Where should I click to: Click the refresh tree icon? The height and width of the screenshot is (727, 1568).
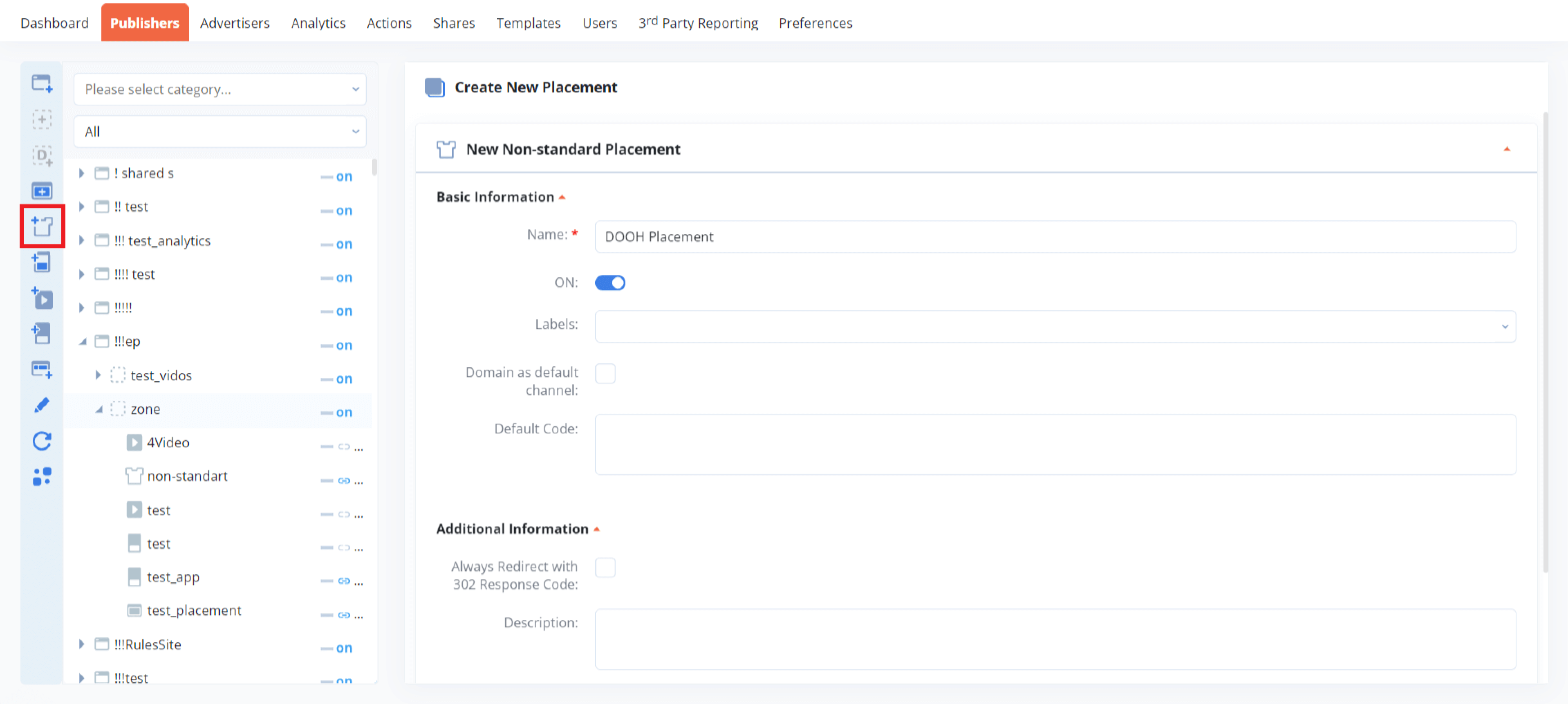tap(41, 441)
